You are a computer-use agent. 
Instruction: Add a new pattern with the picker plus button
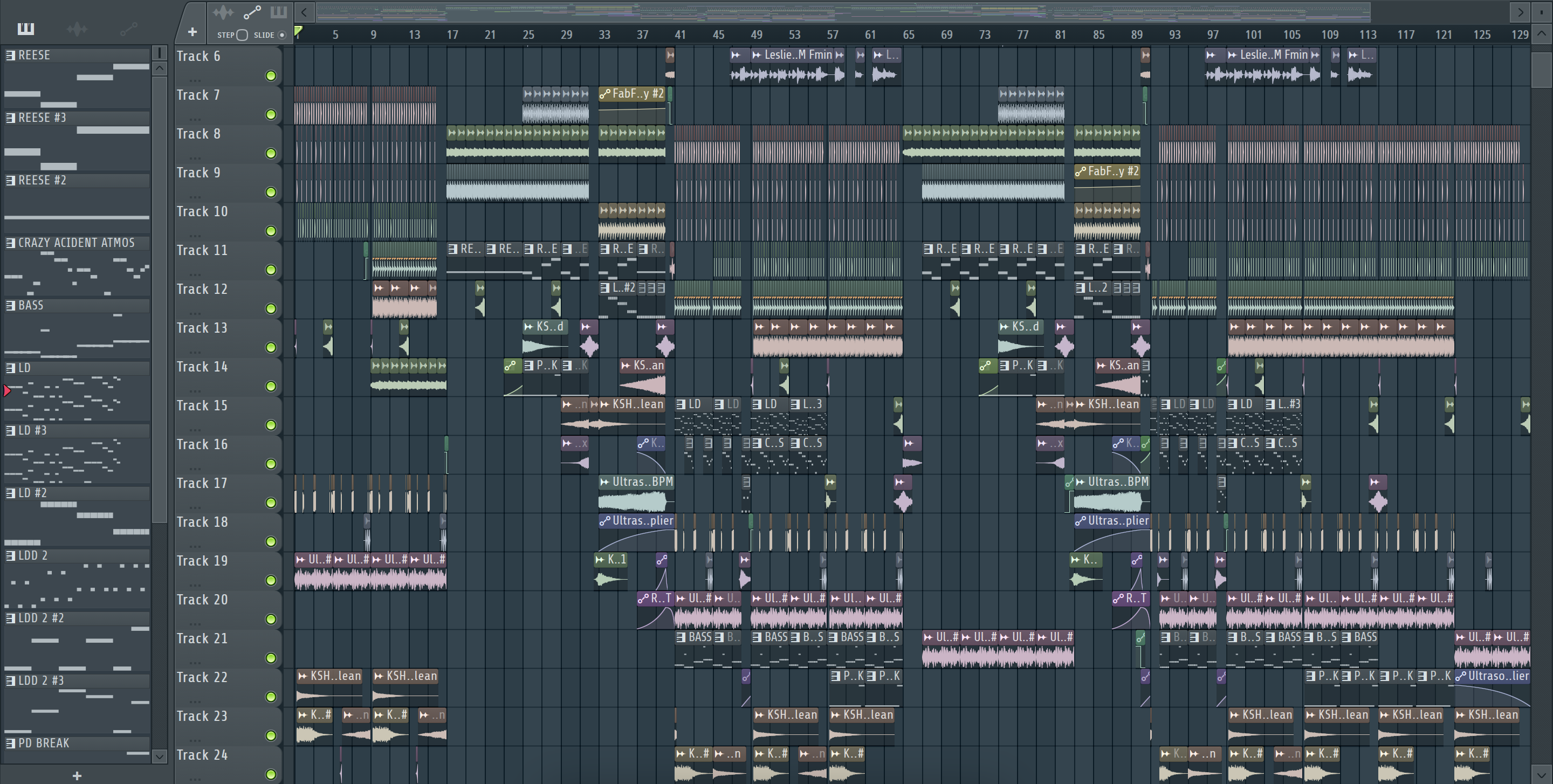(77, 775)
